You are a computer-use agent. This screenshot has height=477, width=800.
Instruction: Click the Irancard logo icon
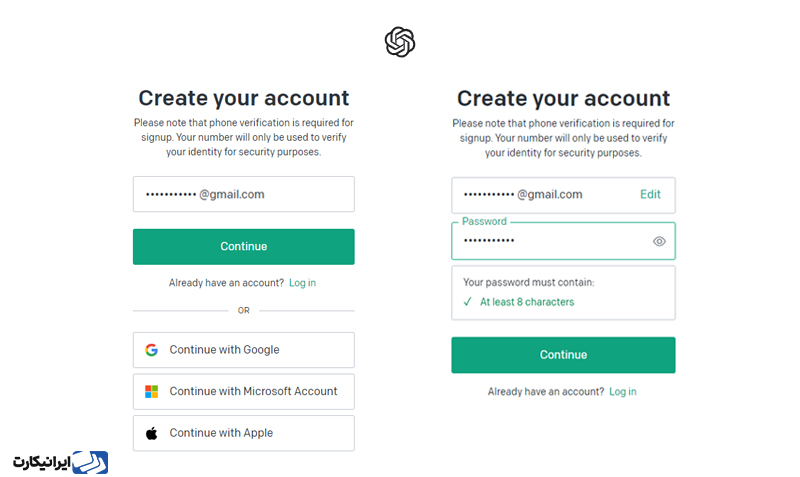(x=90, y=462)
